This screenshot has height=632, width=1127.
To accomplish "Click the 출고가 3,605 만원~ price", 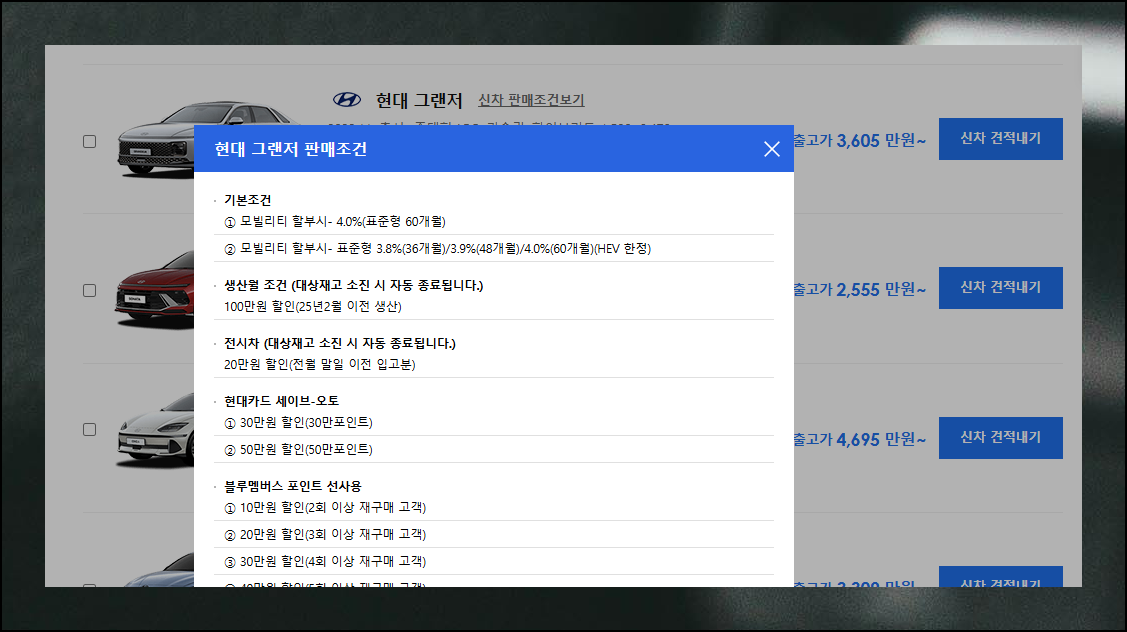I will (860, 140).
